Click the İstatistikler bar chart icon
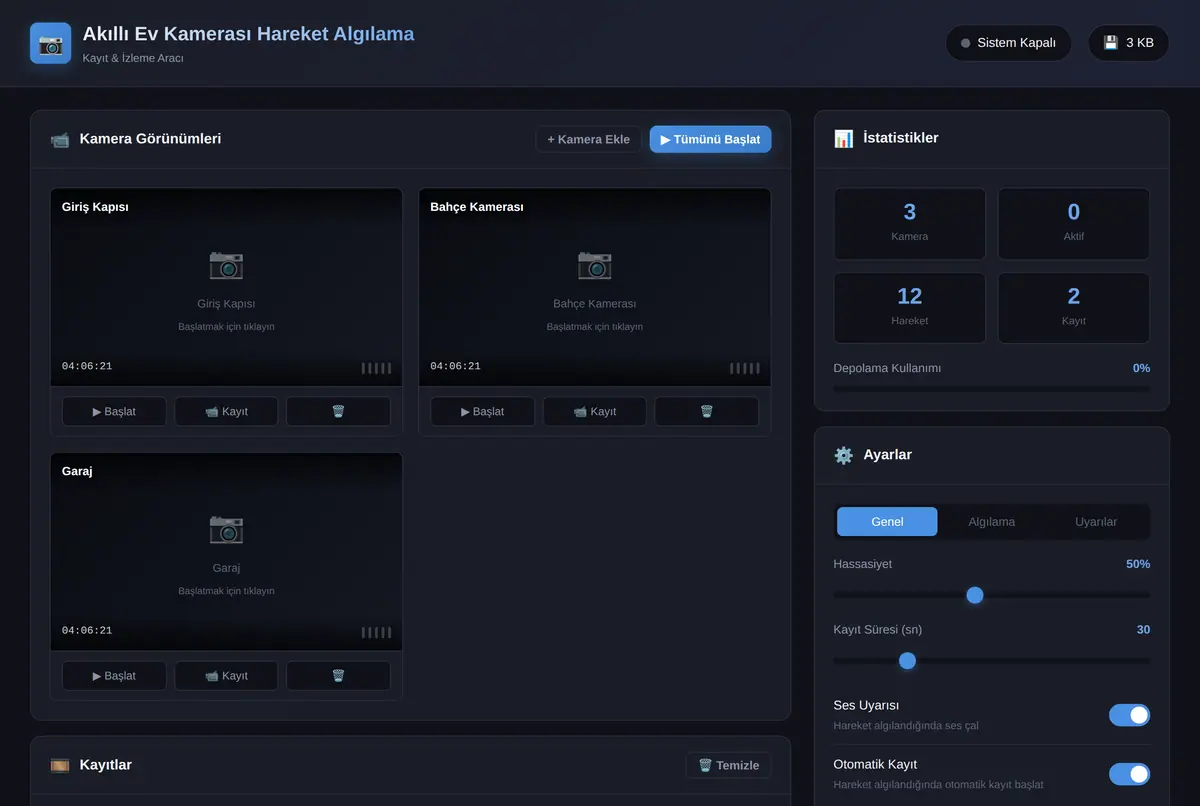This screenshot has width=1200, height=806. [843, 138]
